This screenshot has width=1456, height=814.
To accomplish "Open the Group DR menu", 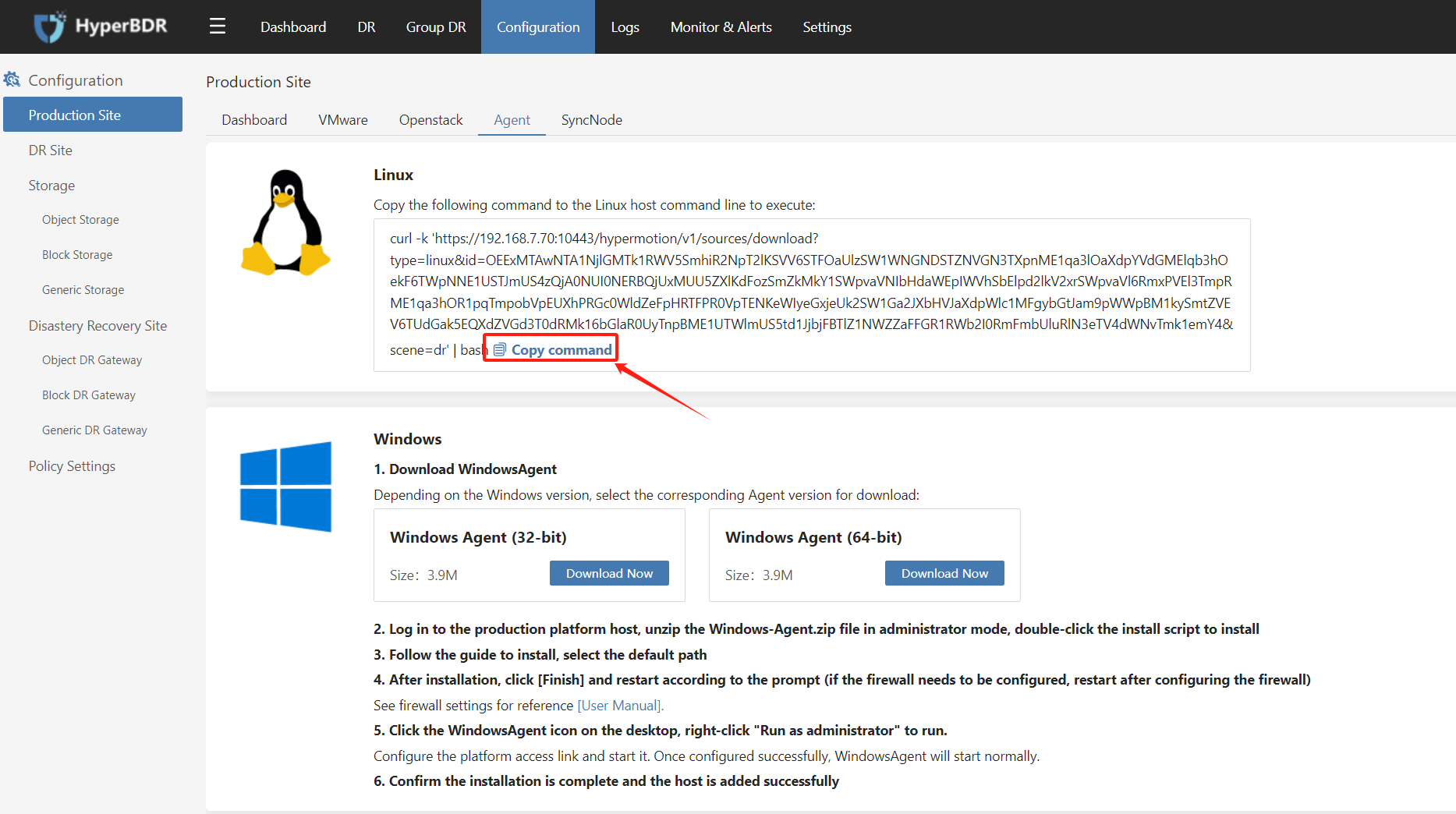I will coord(436,27).
